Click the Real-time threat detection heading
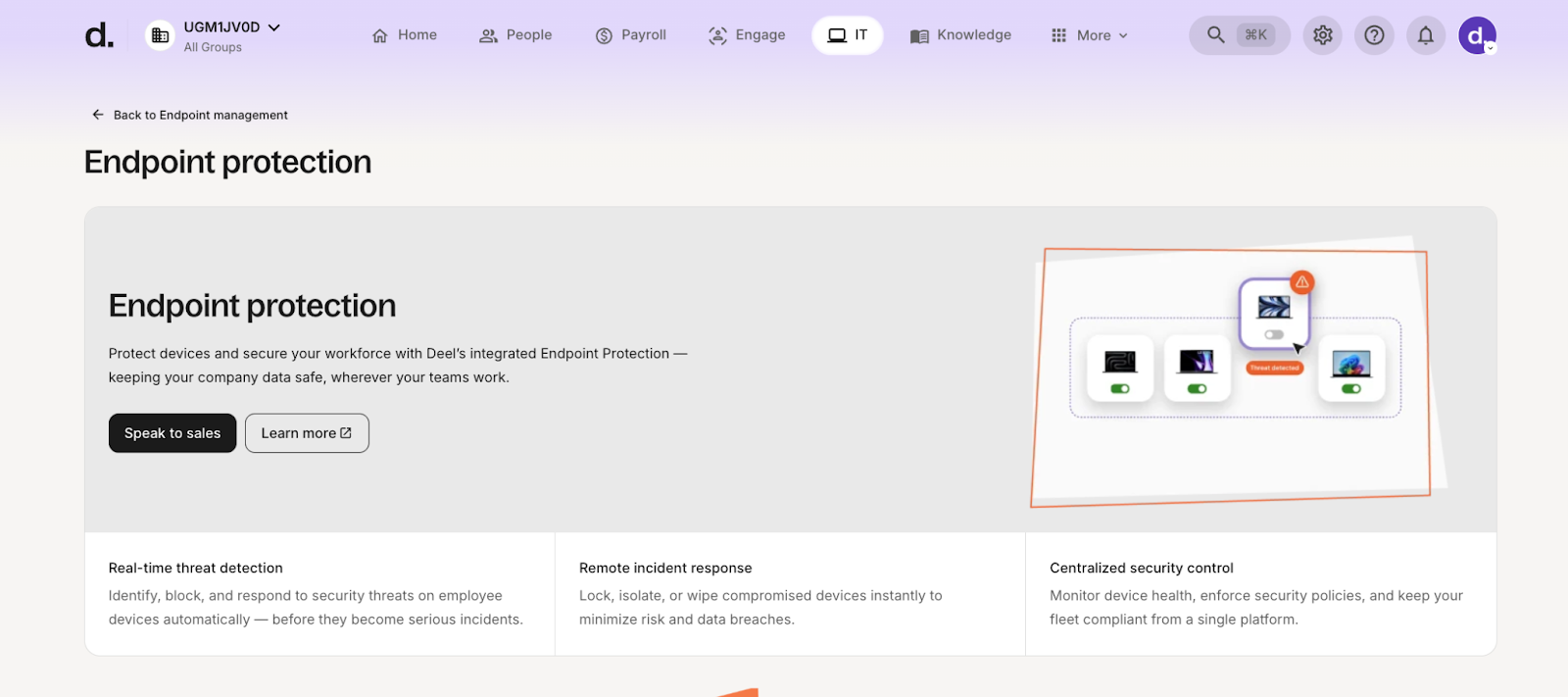 coord(196,568)
